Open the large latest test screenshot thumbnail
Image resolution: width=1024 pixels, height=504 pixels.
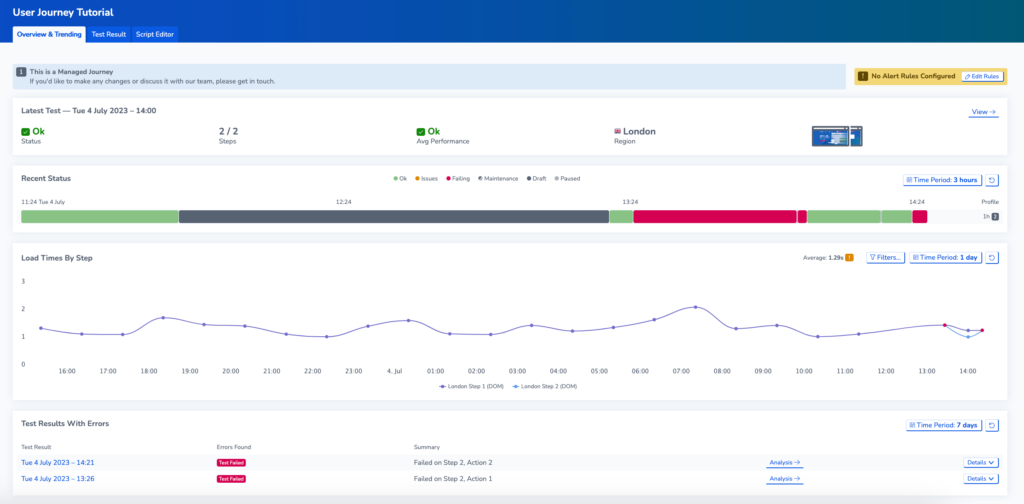point(830,136)
